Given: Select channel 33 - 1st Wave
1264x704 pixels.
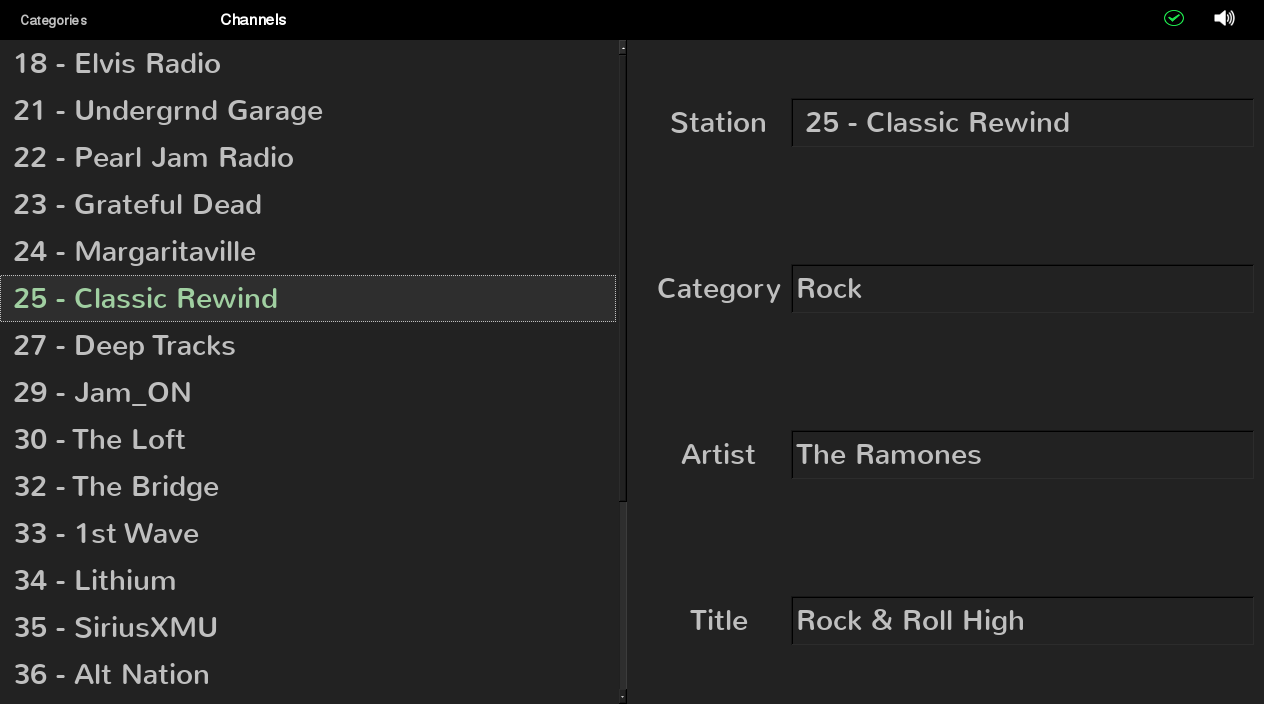Looking at the screenshot, I should point(308,533).
